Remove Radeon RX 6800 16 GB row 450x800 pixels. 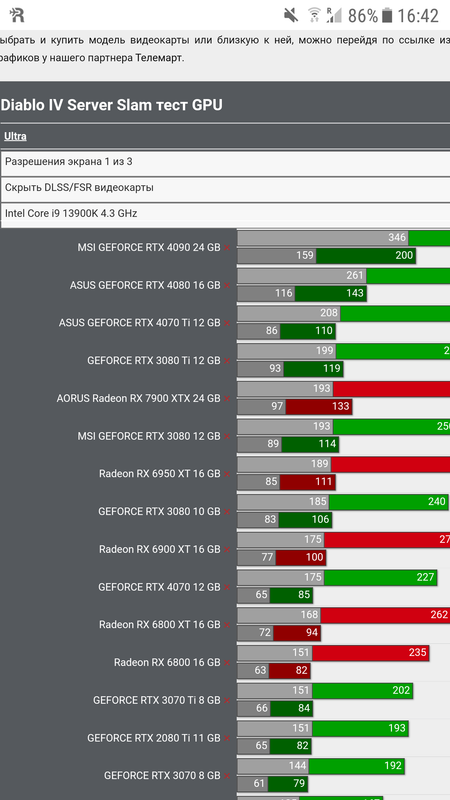(x=227, y=663)
